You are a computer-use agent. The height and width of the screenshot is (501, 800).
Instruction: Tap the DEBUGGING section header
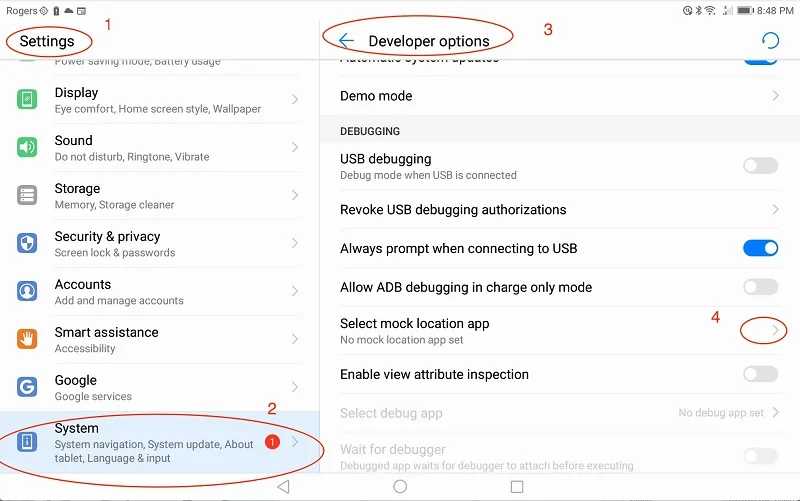point(370,131)
